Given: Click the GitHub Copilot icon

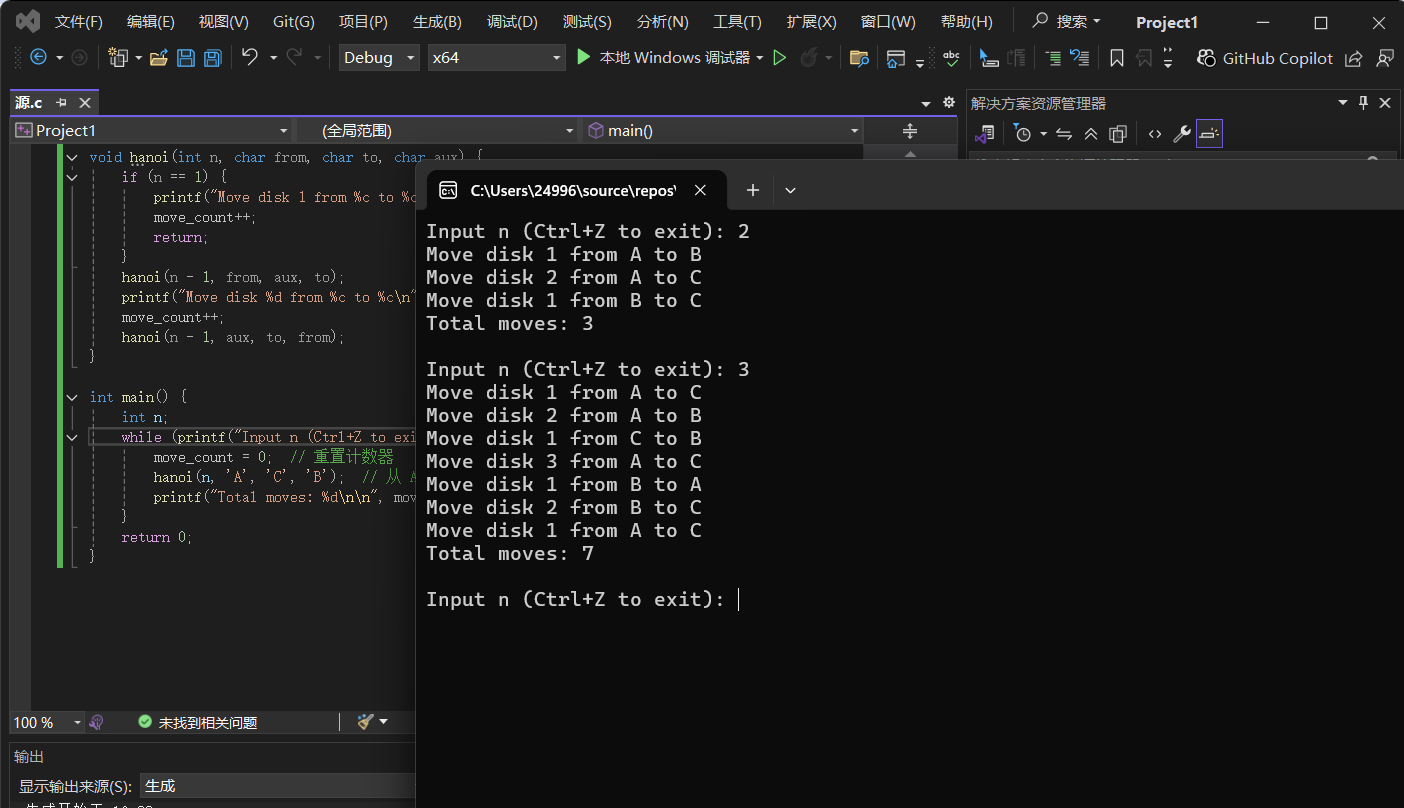Looking at the screenshot, I should pyautogui.click(x=1206, y=58).
